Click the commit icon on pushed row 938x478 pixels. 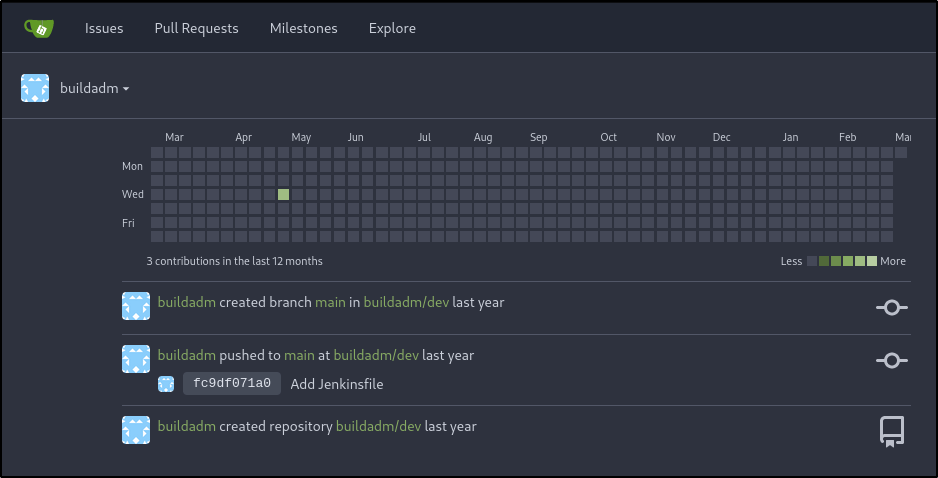click(891, 360)
